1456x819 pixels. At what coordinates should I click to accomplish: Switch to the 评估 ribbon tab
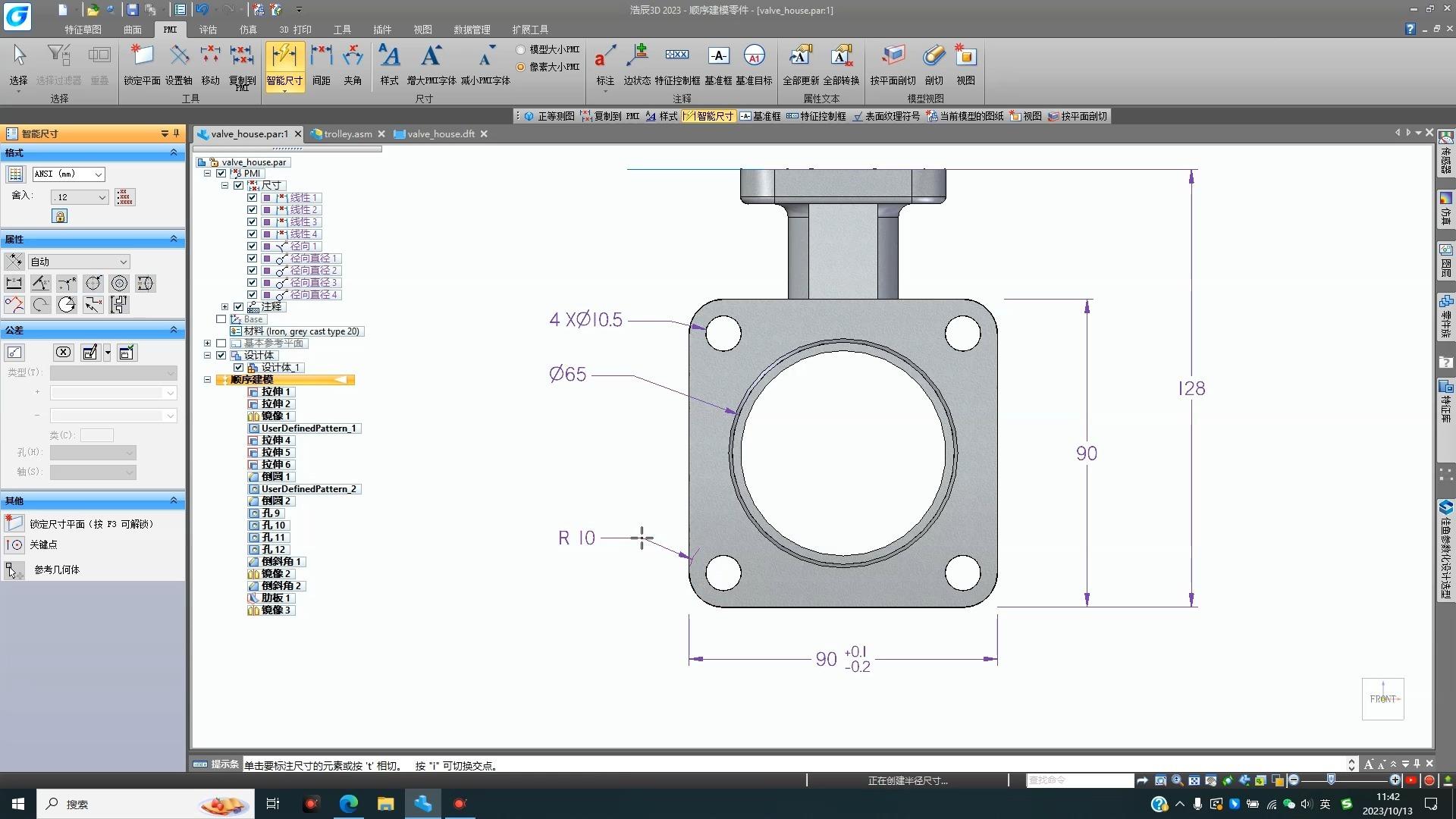pos(208,30)
